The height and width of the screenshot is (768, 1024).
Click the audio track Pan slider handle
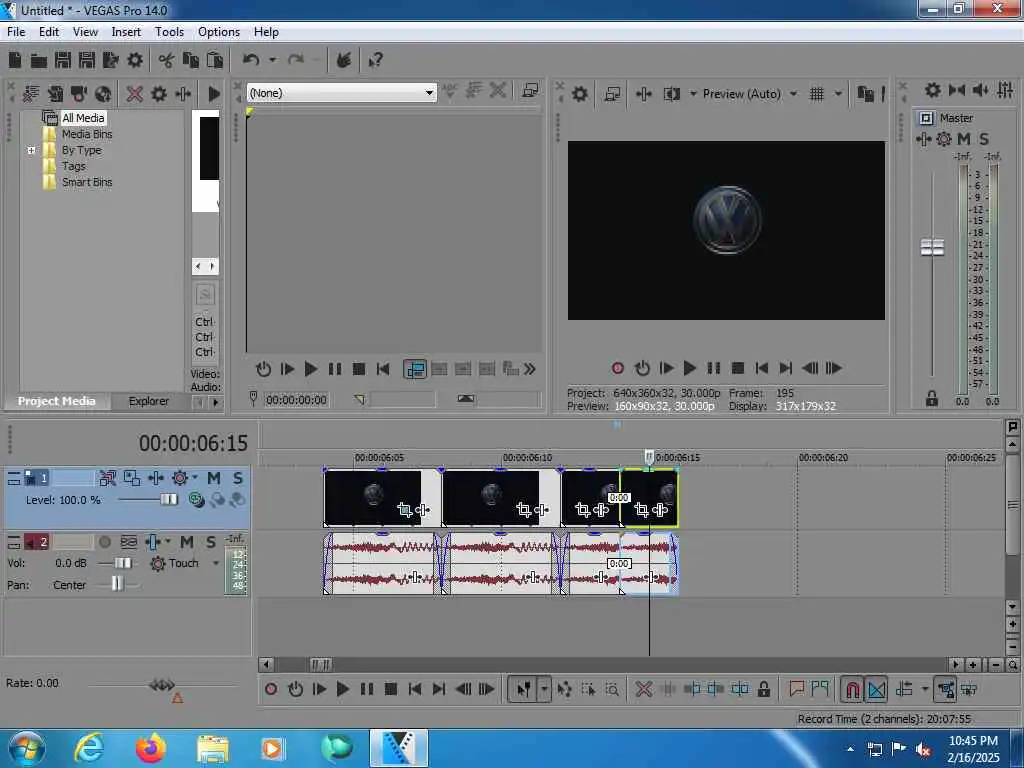pyautogui.click(x=117, y=584)
